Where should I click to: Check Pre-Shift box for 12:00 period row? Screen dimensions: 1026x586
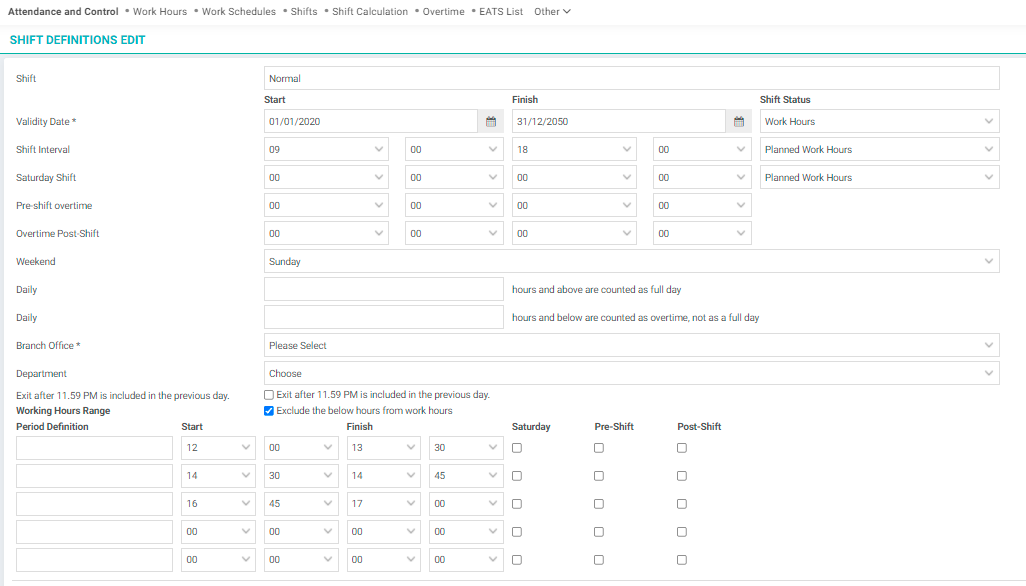pyautogui.click(x=599, y=448)
